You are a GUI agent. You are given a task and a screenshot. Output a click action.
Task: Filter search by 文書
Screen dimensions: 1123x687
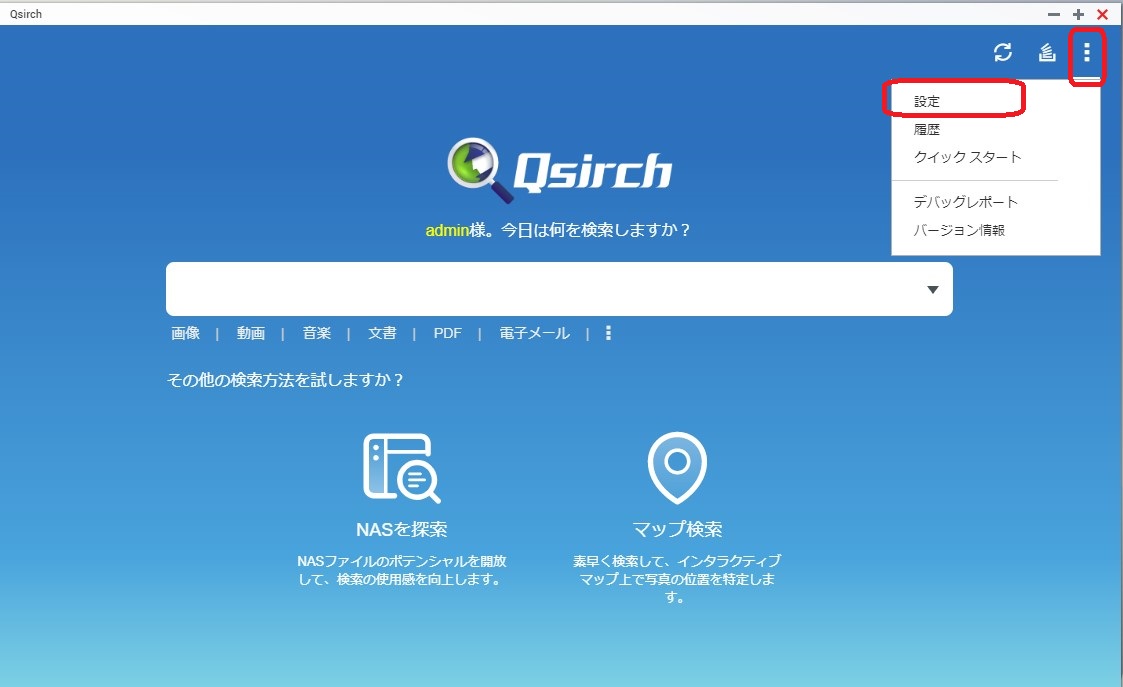click(x=382, y=333)
